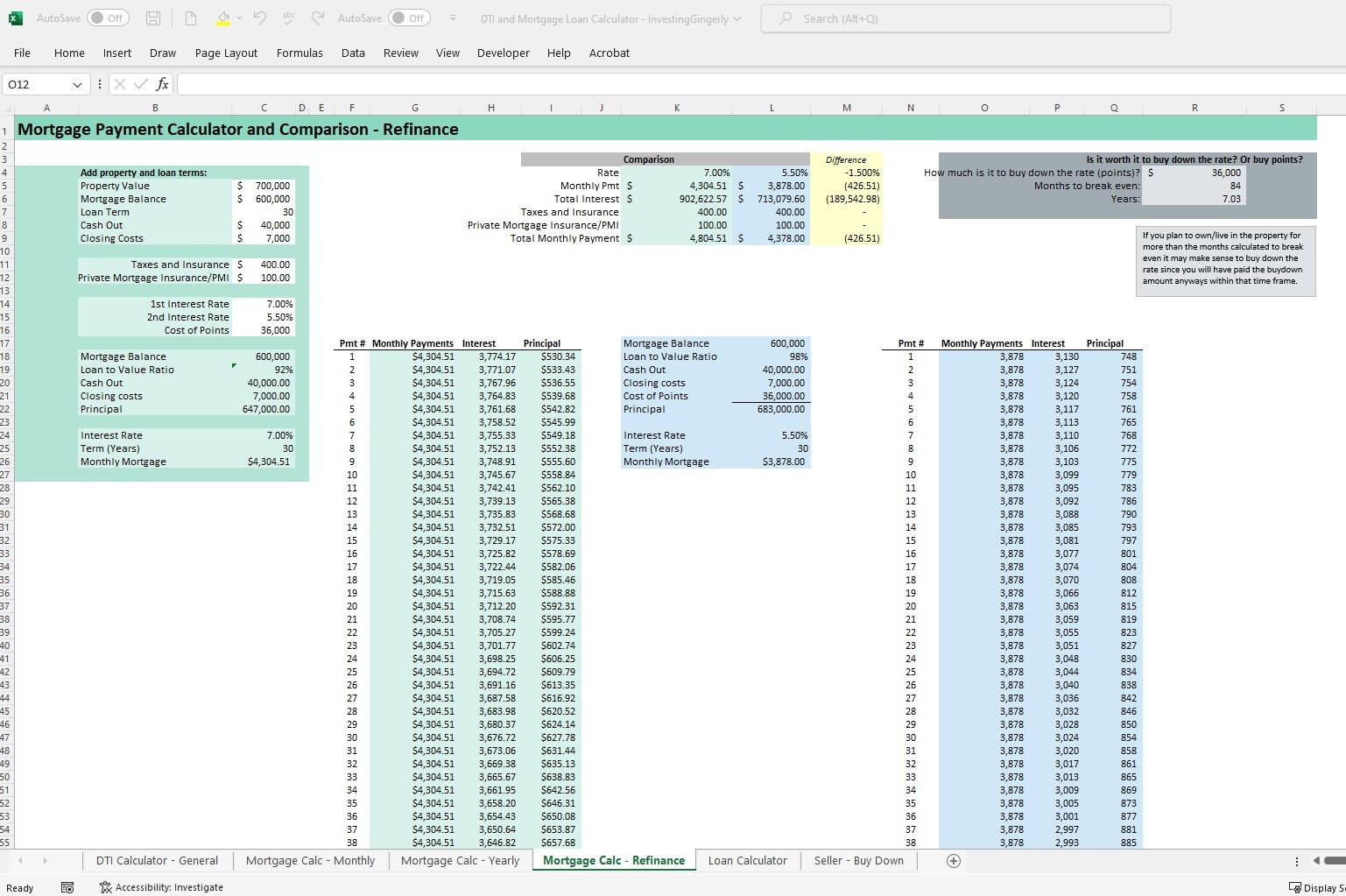Open the Quick Access Toolbar customize dropdown
The width and height of the screenshot is (1346, 896).
pos(453,18)
